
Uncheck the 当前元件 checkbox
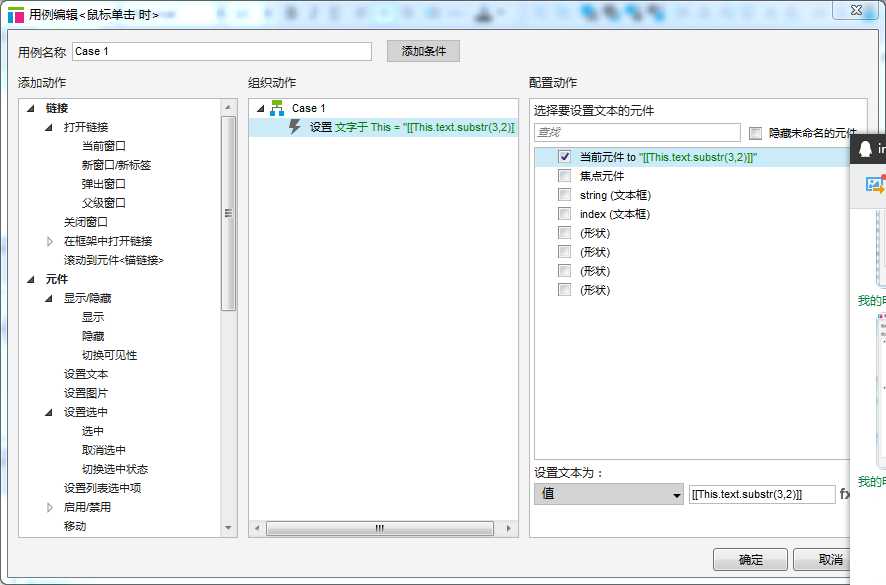[565, 157]
